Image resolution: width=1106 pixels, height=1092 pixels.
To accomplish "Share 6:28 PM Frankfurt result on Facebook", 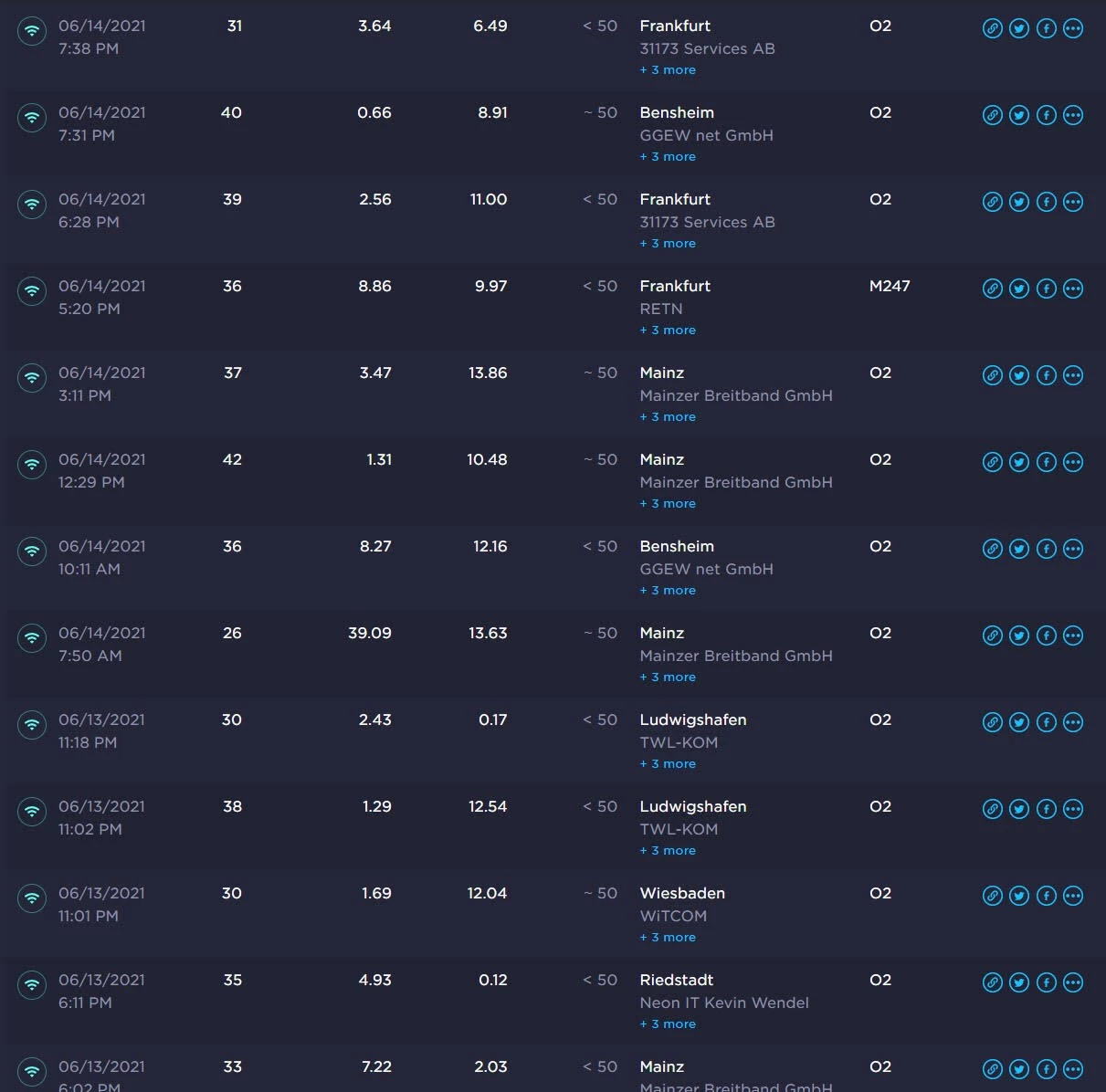I will click(1047, 202).
